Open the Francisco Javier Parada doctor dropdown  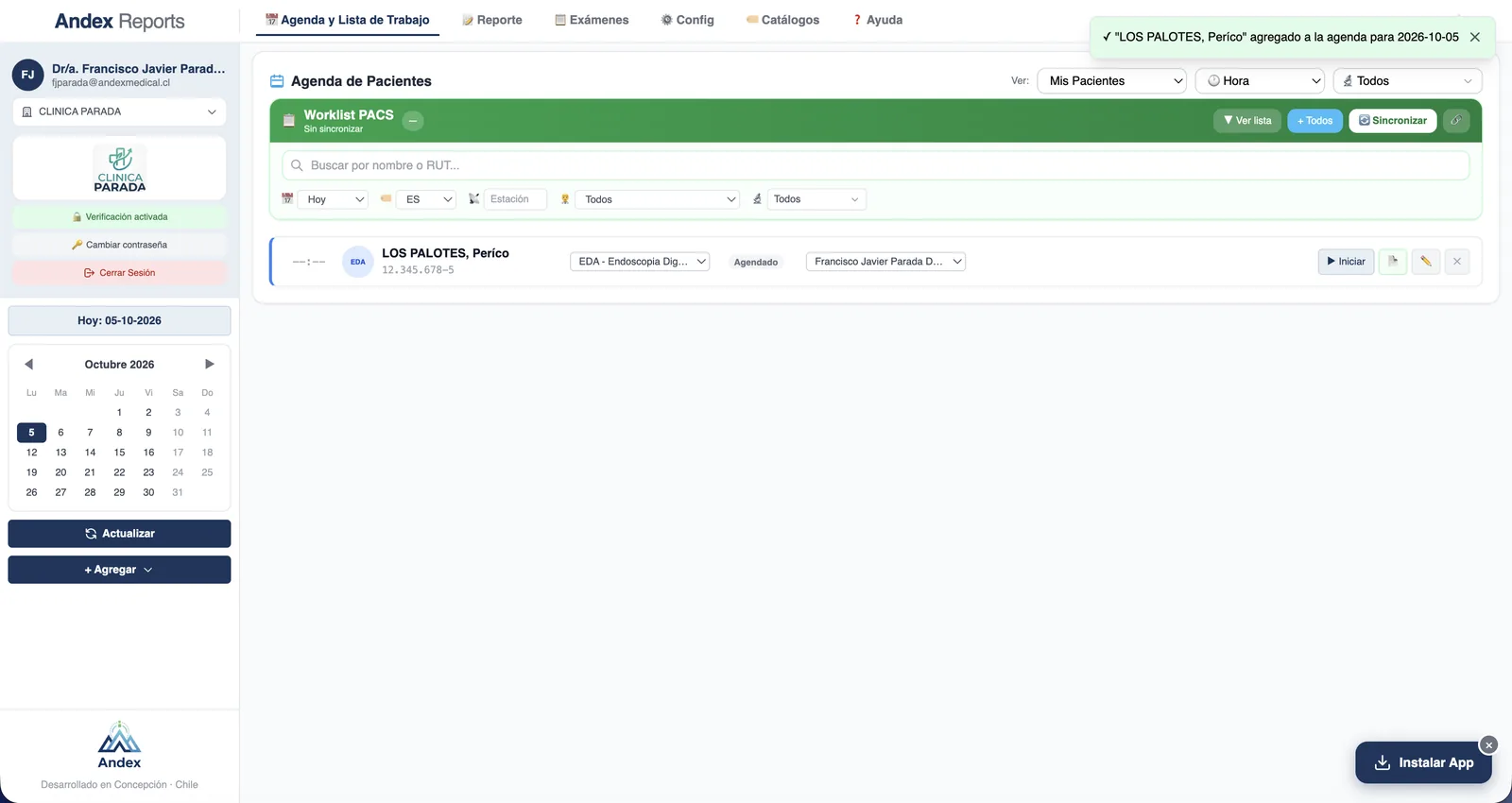(x=885, y=262)
